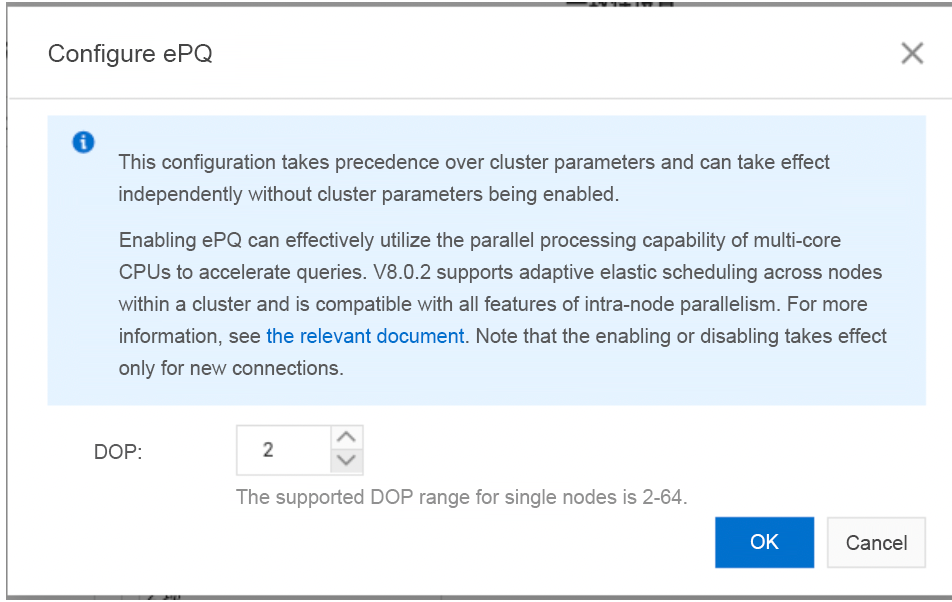Click the 'independently without cluster parameters' line
The image size is (952, 602).
pyautogui.click(x=369, y=194)
